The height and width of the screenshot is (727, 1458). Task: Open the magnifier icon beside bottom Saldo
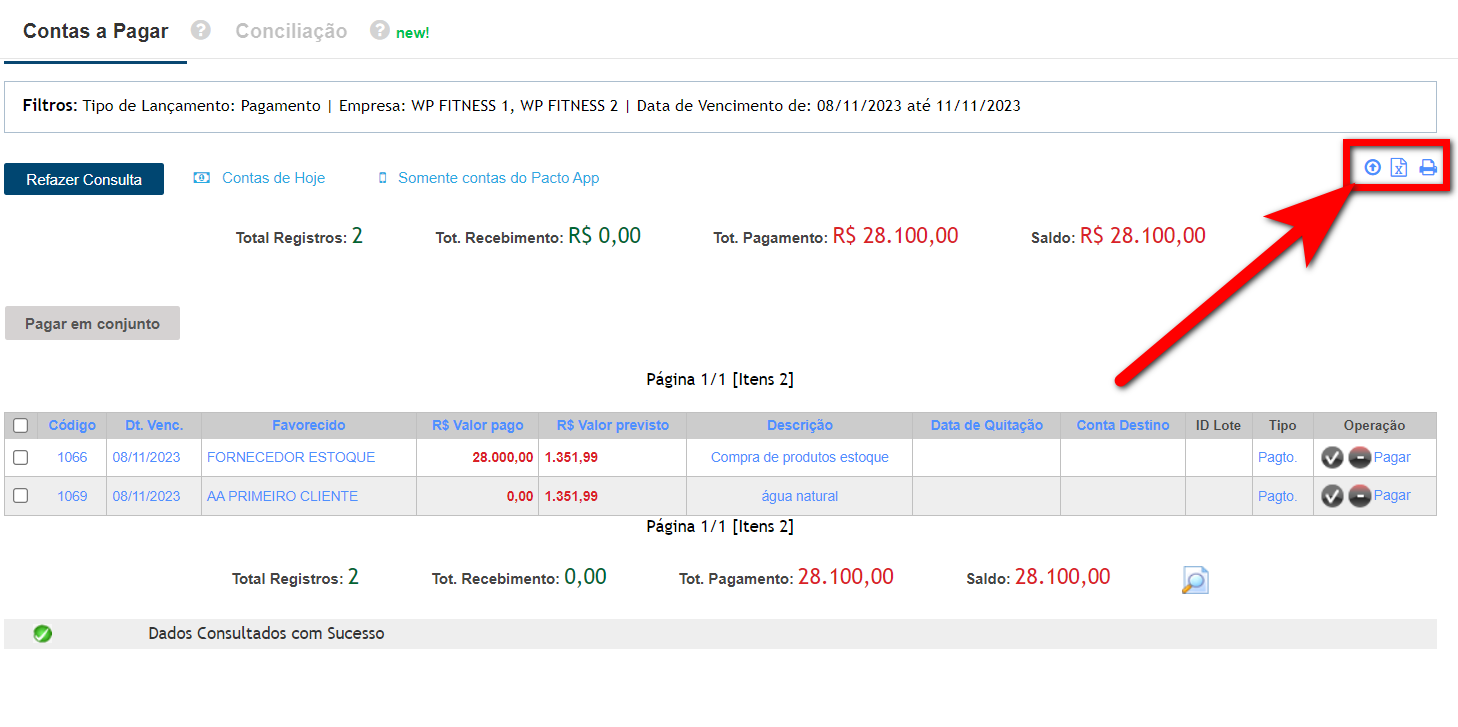pyautogui.click(x=1195, y=580)
